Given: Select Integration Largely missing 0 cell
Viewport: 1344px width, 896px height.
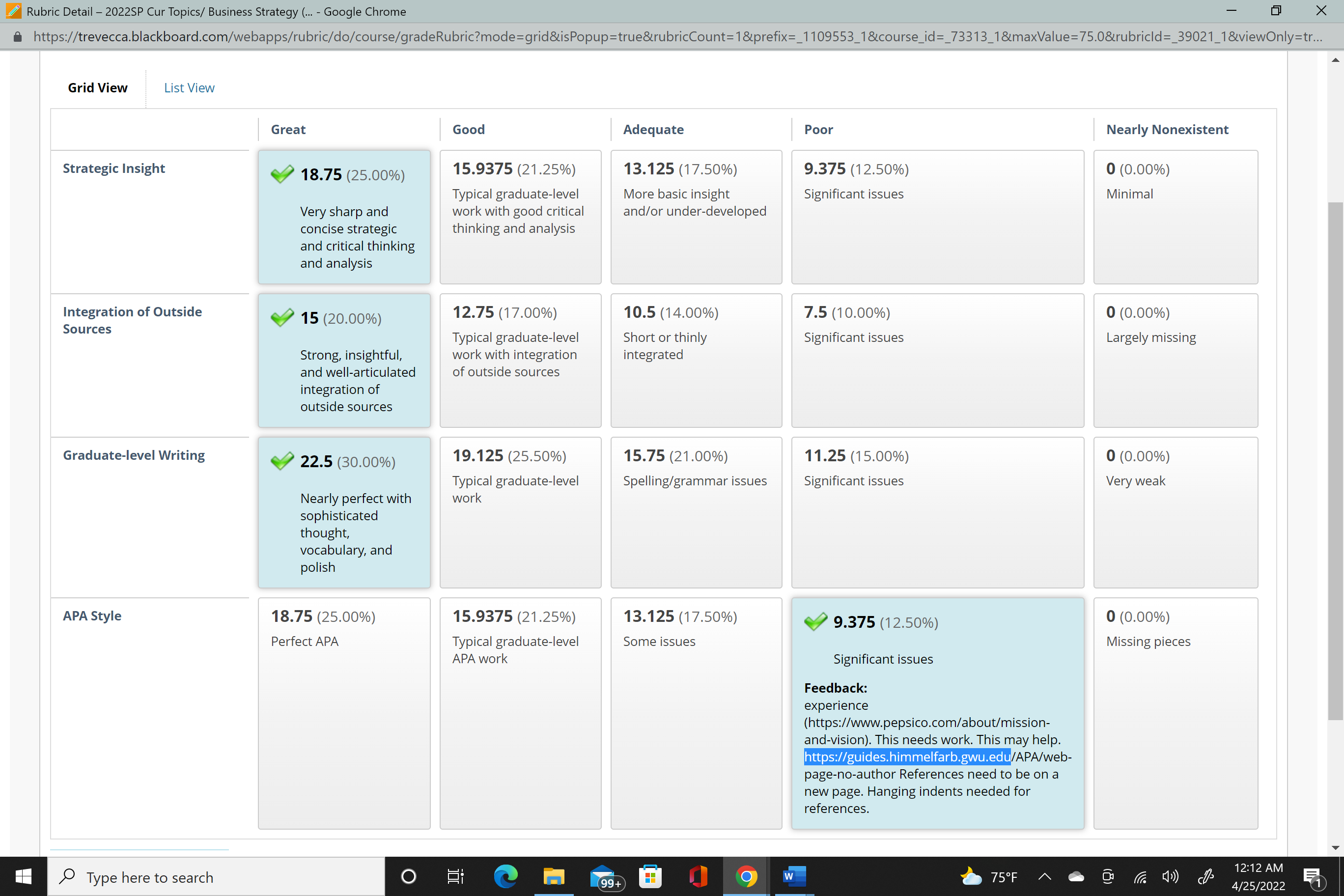Looking at the screenshot, I should pyautogui.click(x=1176, y=361).
